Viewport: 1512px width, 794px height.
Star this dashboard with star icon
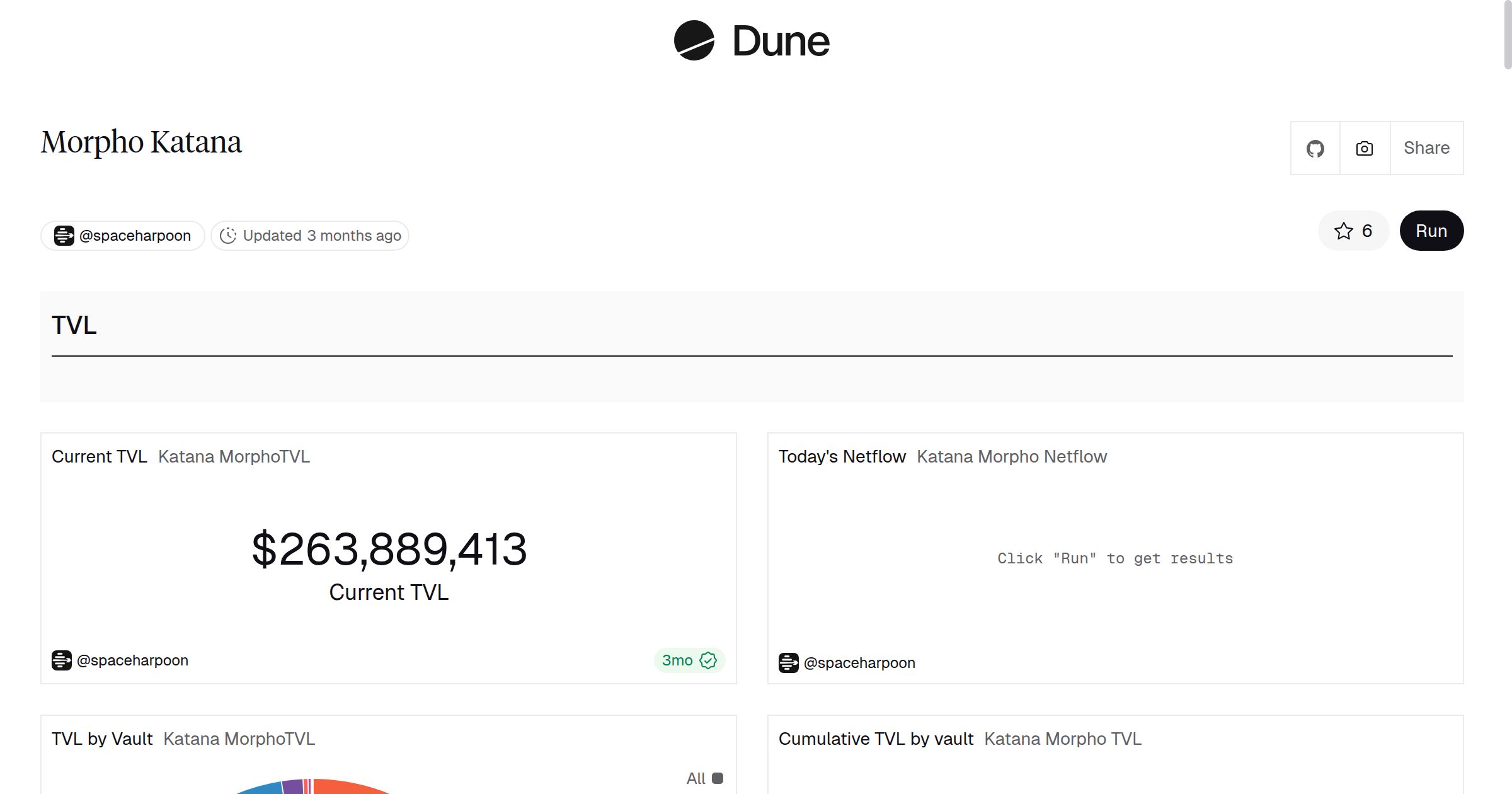[1344, 231]
